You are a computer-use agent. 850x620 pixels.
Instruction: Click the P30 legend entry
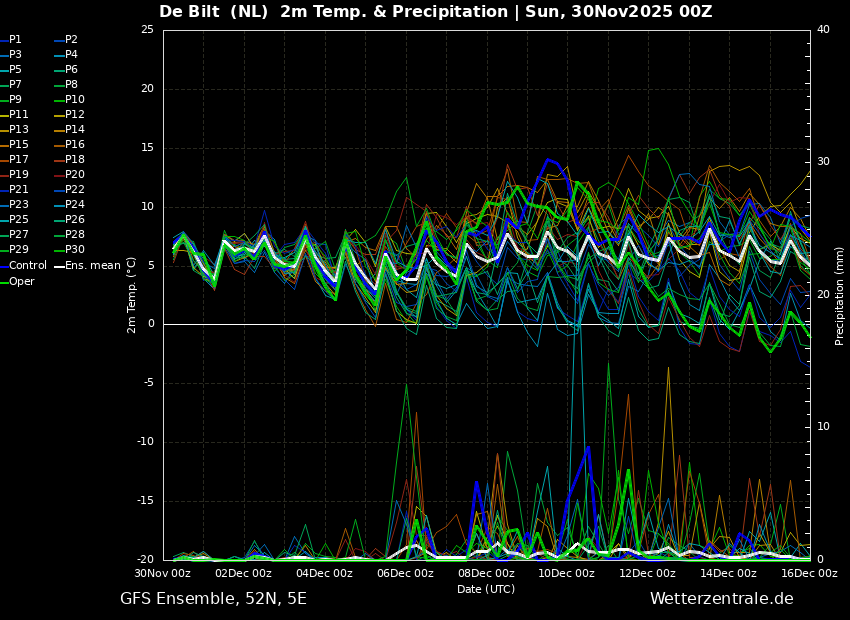pyautogui.click(x=75, y=250)
